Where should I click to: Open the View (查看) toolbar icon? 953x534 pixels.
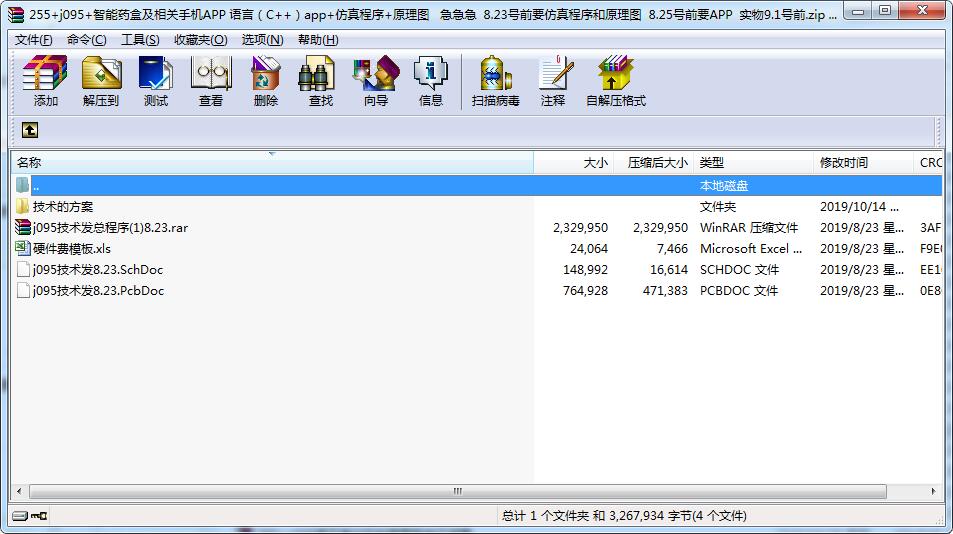click(x=211, y=81)
